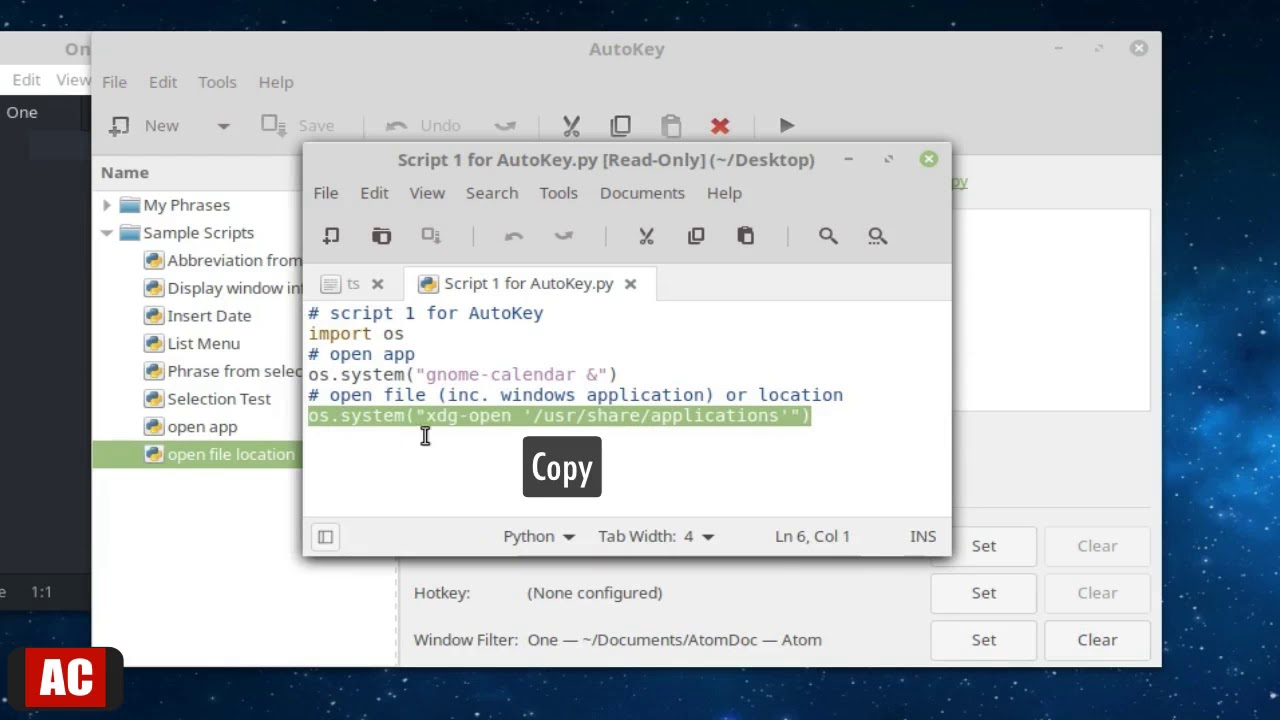Screen dimensions: 1280x720
Task: Collapse the Sample Scripts folder
Action: pyautogui.click(x=107, y=233)
